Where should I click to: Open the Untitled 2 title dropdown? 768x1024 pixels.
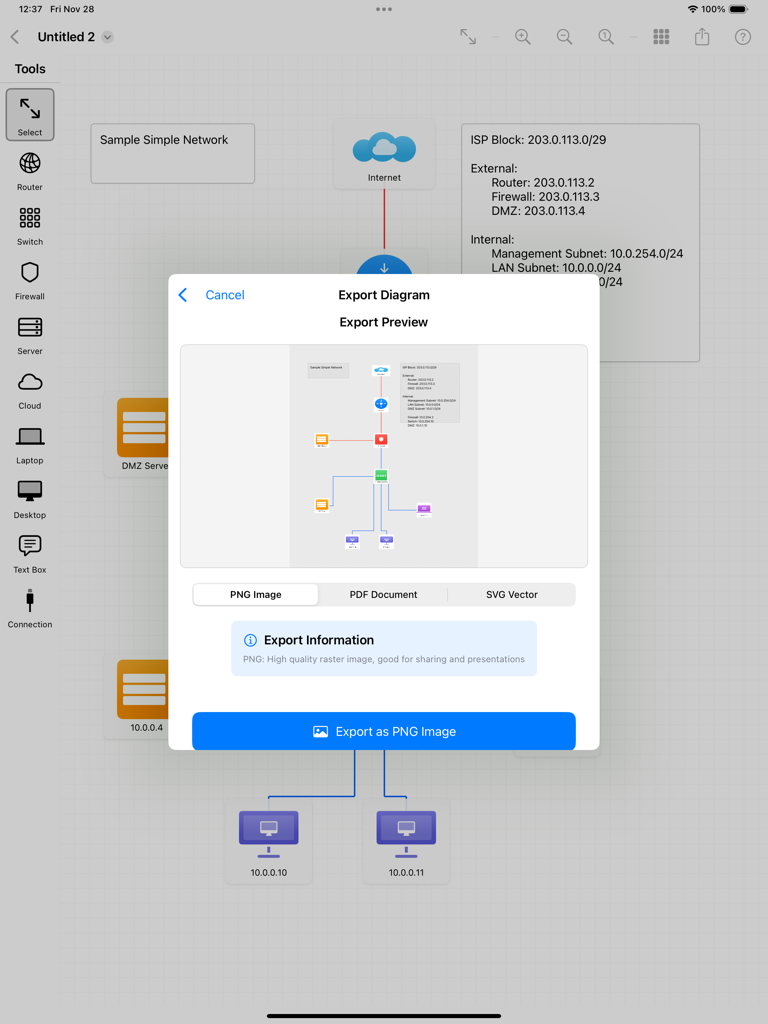coord(108,37)
